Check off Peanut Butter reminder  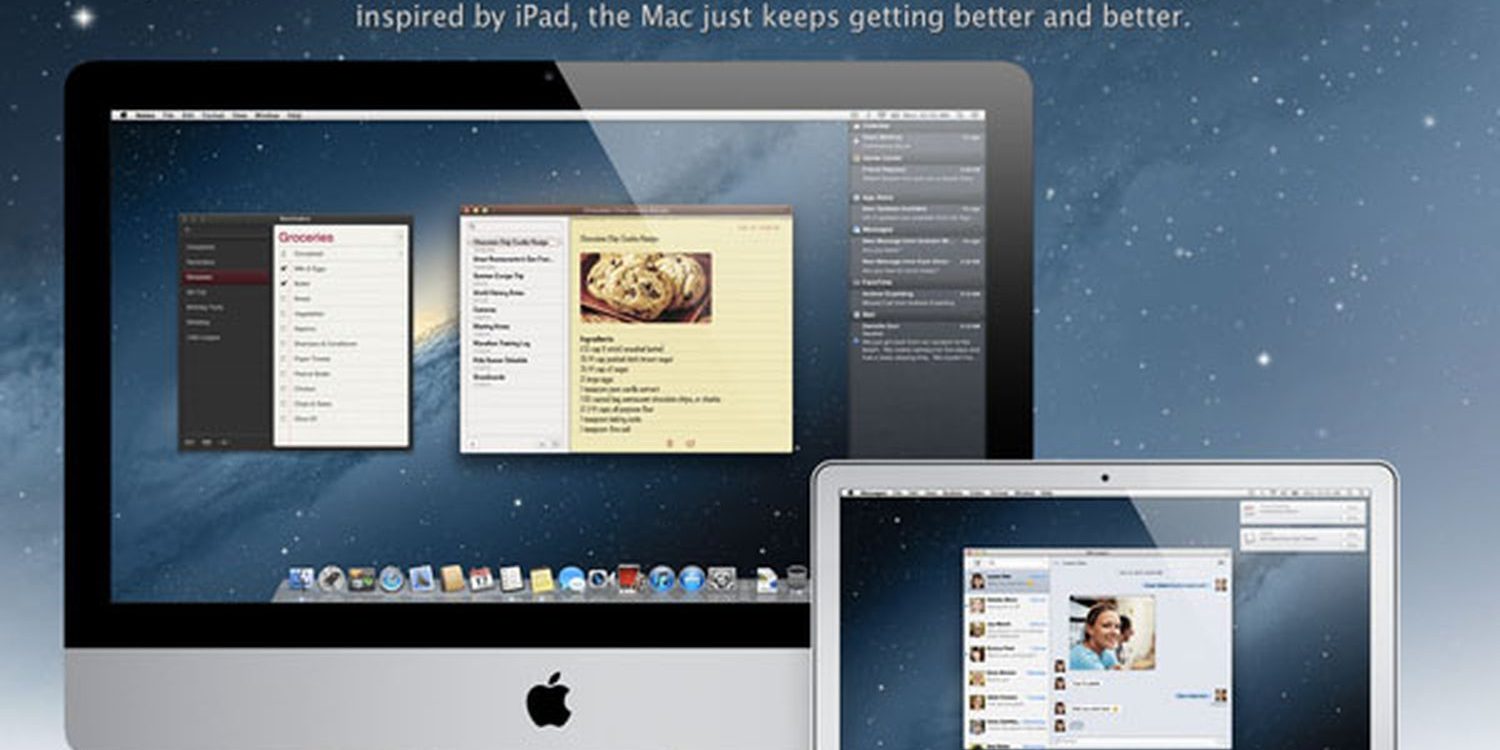coord(283,374)
